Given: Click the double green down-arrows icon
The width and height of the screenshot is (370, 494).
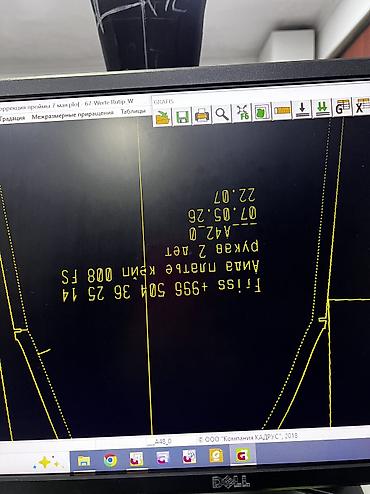Looking at the screenshot, I should click(322, 108).
